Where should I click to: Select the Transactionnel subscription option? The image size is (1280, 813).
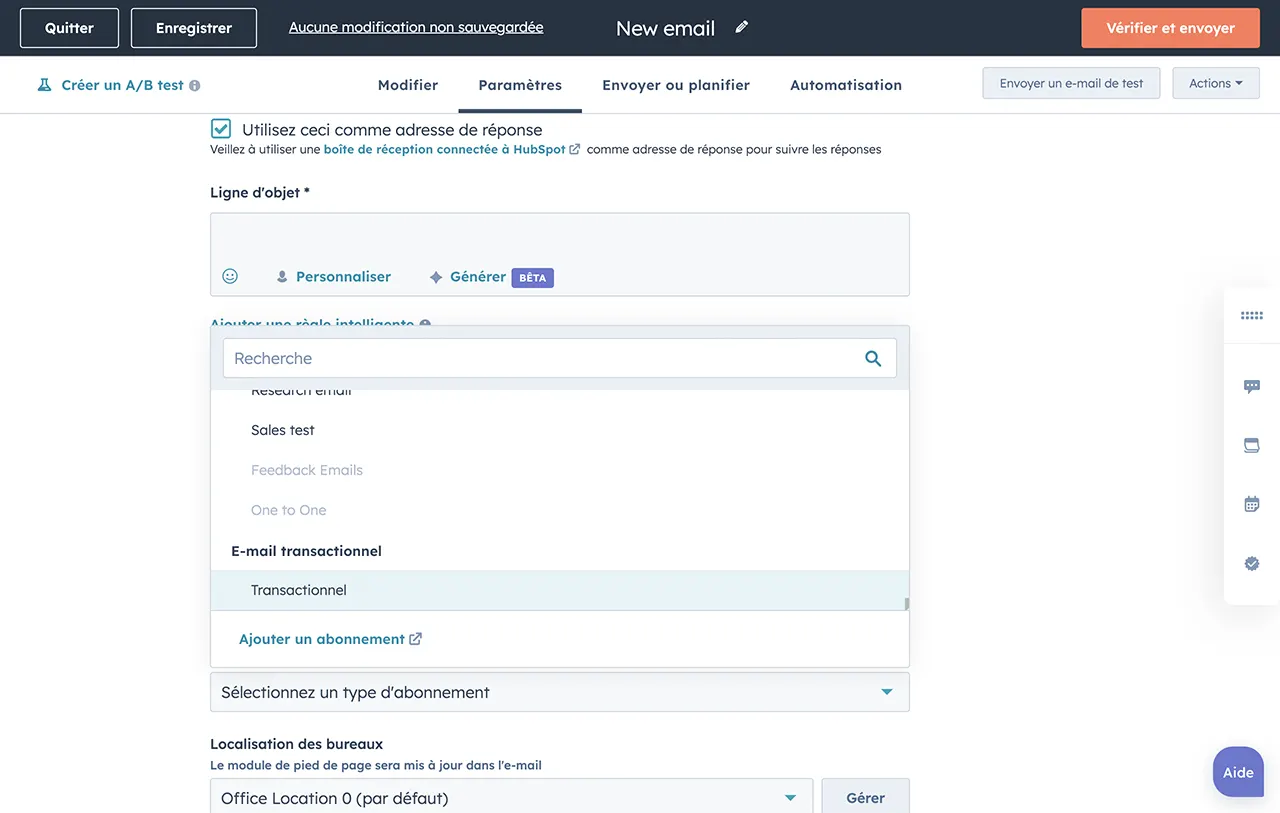[299, 590]
